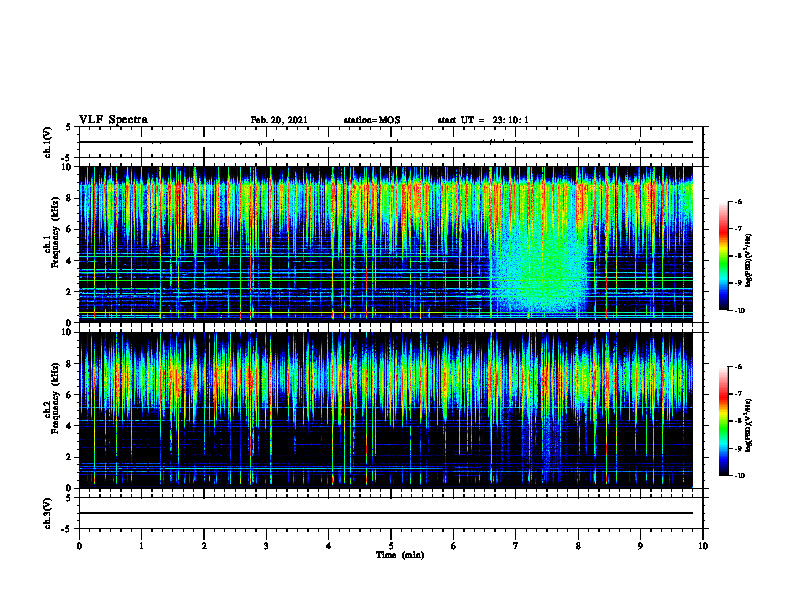Click time axis tick label "0"
This screenshot has height=612, width=792.
79,546
